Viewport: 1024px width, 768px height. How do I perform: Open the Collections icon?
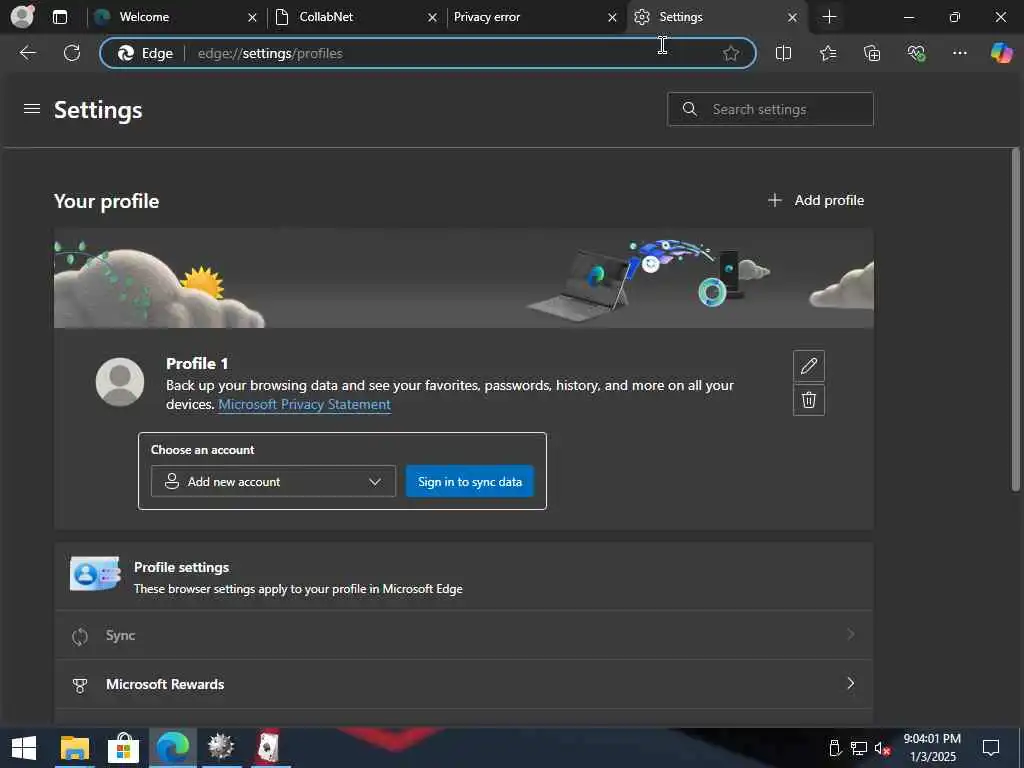pyautogui.click(x=872, y=53)
